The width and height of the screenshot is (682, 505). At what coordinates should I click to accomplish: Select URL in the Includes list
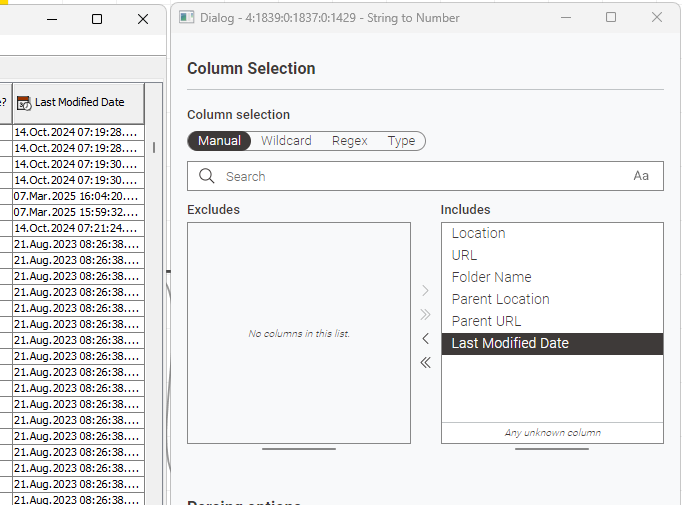pos(464,255)
